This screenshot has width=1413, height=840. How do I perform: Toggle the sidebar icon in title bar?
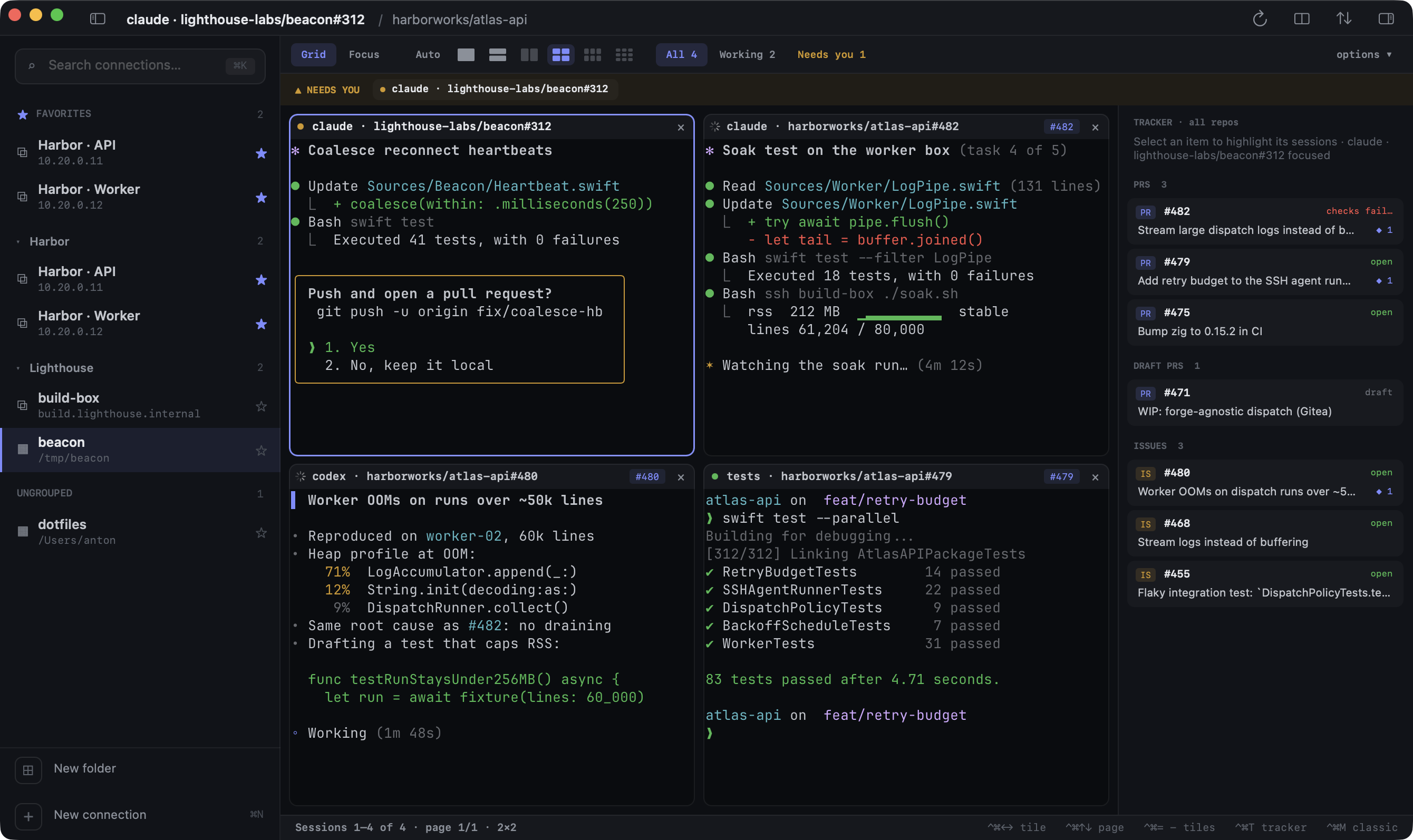click(x=98, y=19)
